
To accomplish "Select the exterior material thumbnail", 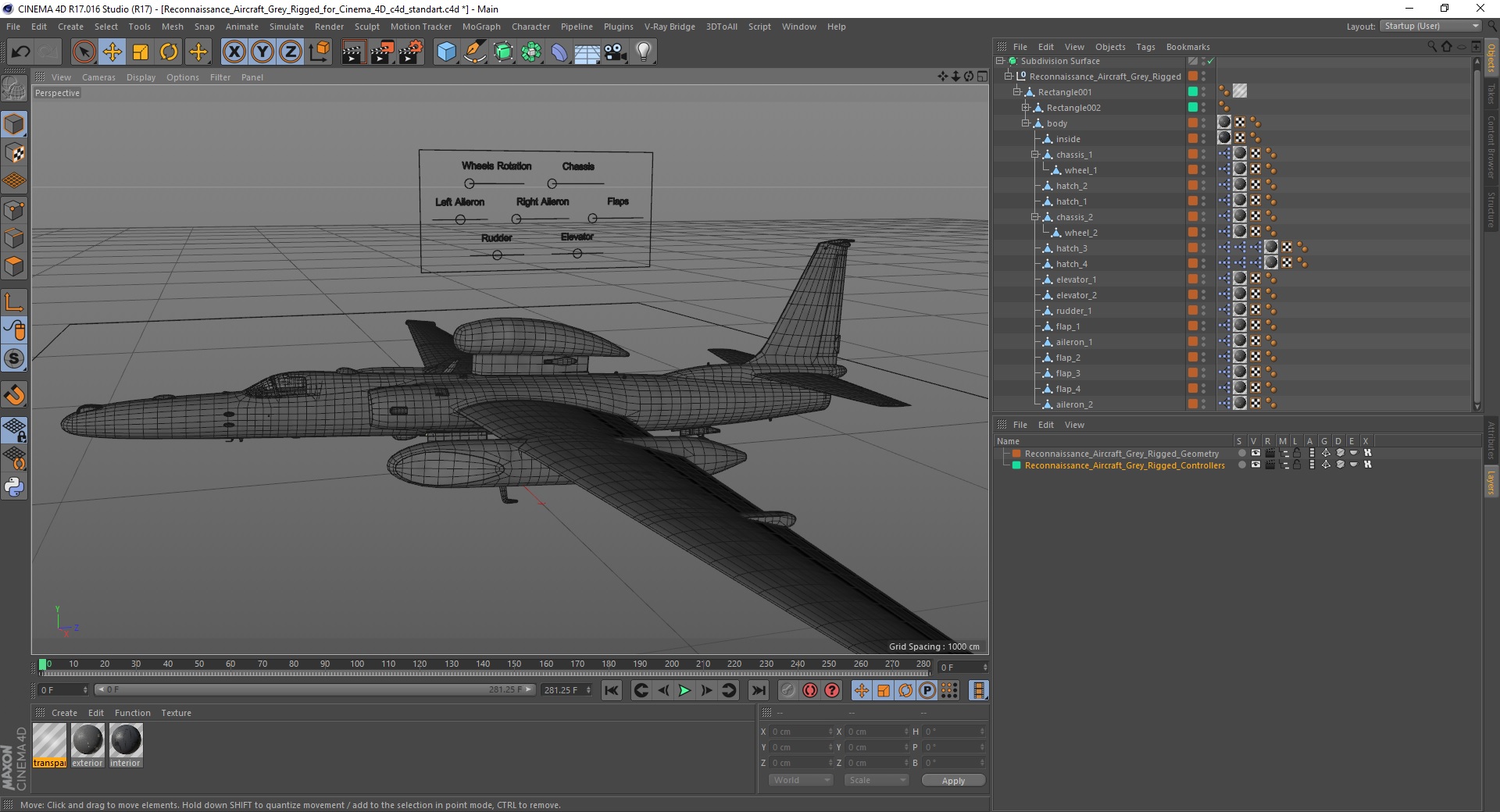I will pos(87,745).
